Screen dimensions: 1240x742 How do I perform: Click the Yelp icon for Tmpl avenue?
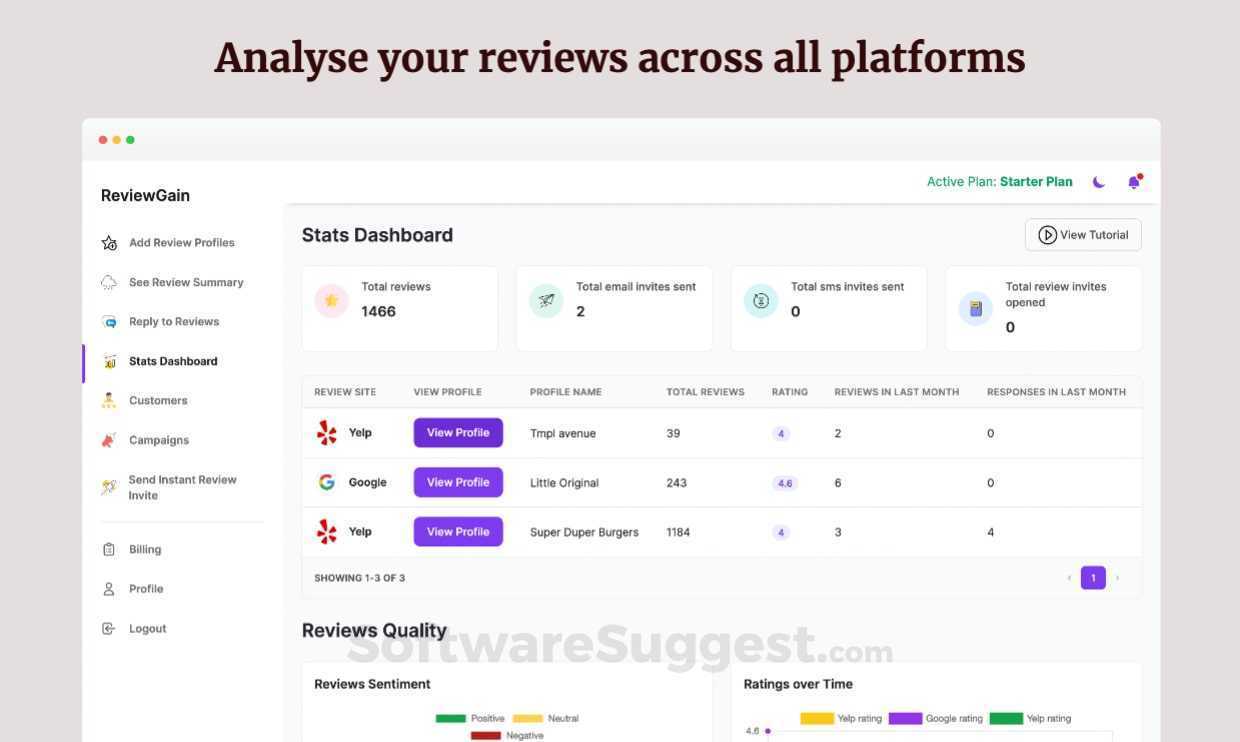tap(326, 432)
